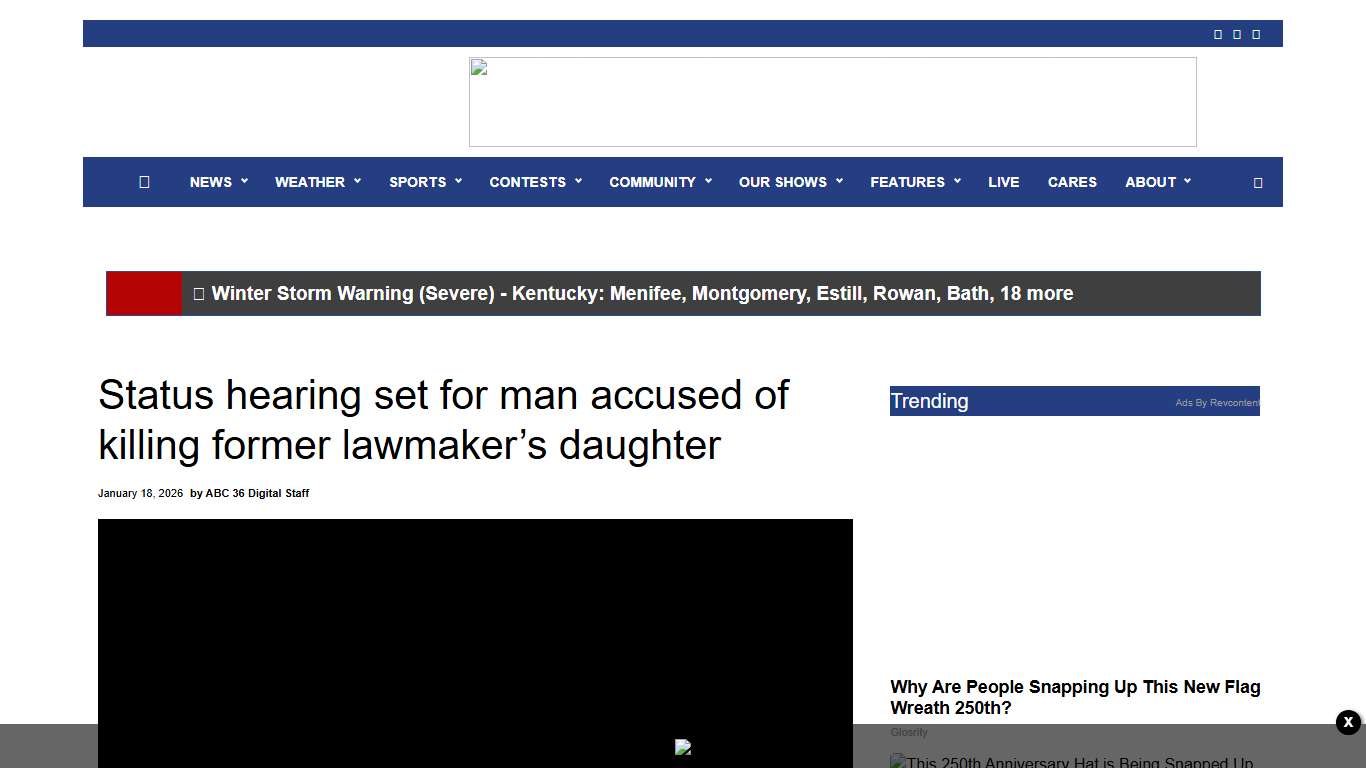Click the ABC 36 Digital Staff byline
Viewport: 1366px width, 768px height.
(257, 493)
